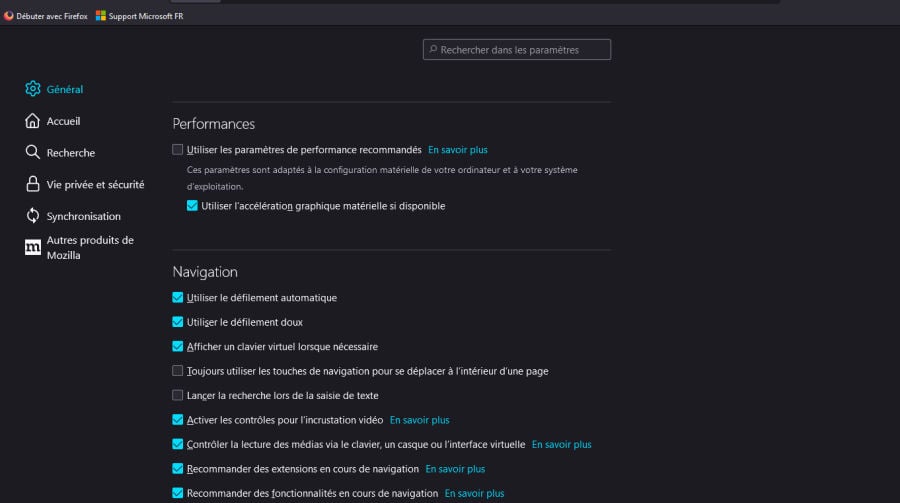This screenshot has width=900, height=503.
Task: Open Accueil via the house icon
Action: [33, 121]
